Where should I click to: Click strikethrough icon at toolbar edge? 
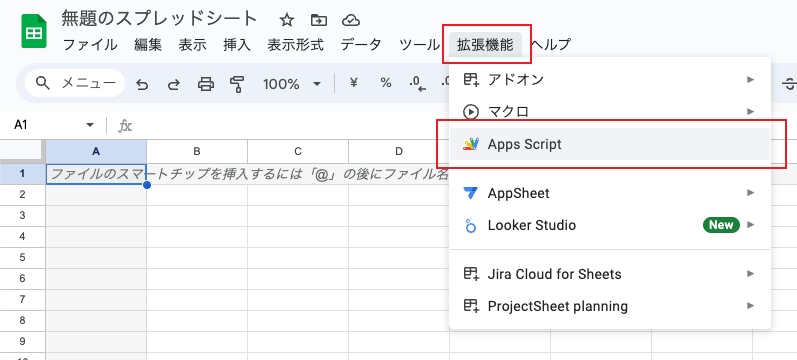pos(790,84)
